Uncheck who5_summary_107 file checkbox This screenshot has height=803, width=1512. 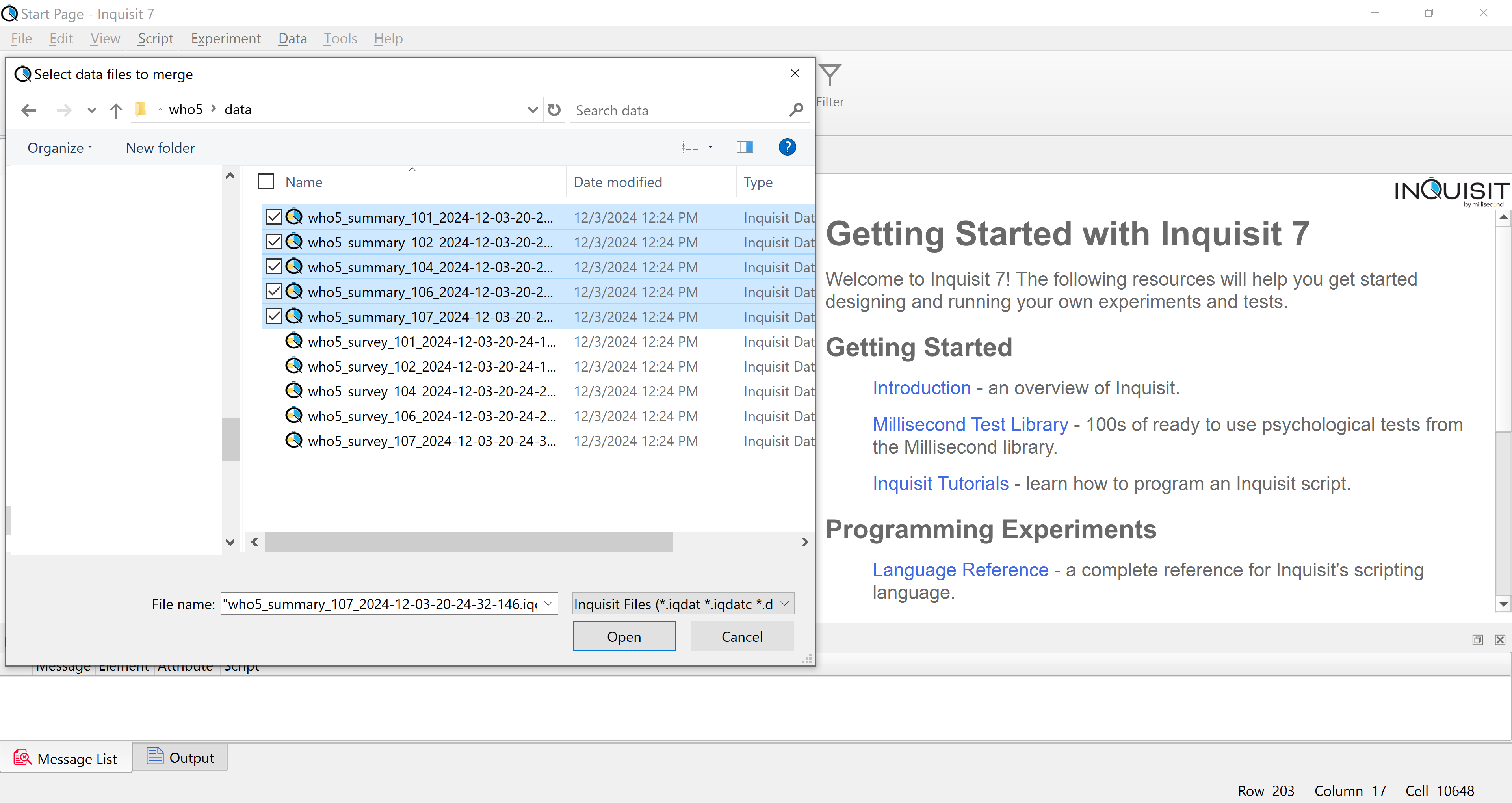click(x=274, y=316)
